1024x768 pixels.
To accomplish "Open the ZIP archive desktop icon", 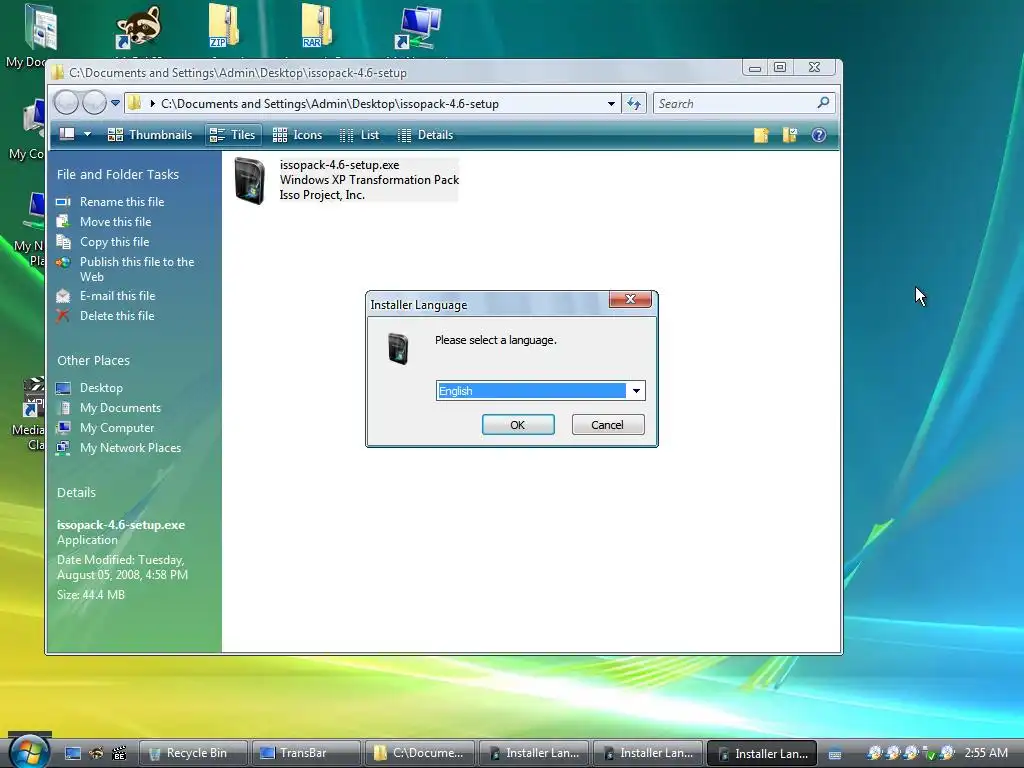I will point(223,27).
